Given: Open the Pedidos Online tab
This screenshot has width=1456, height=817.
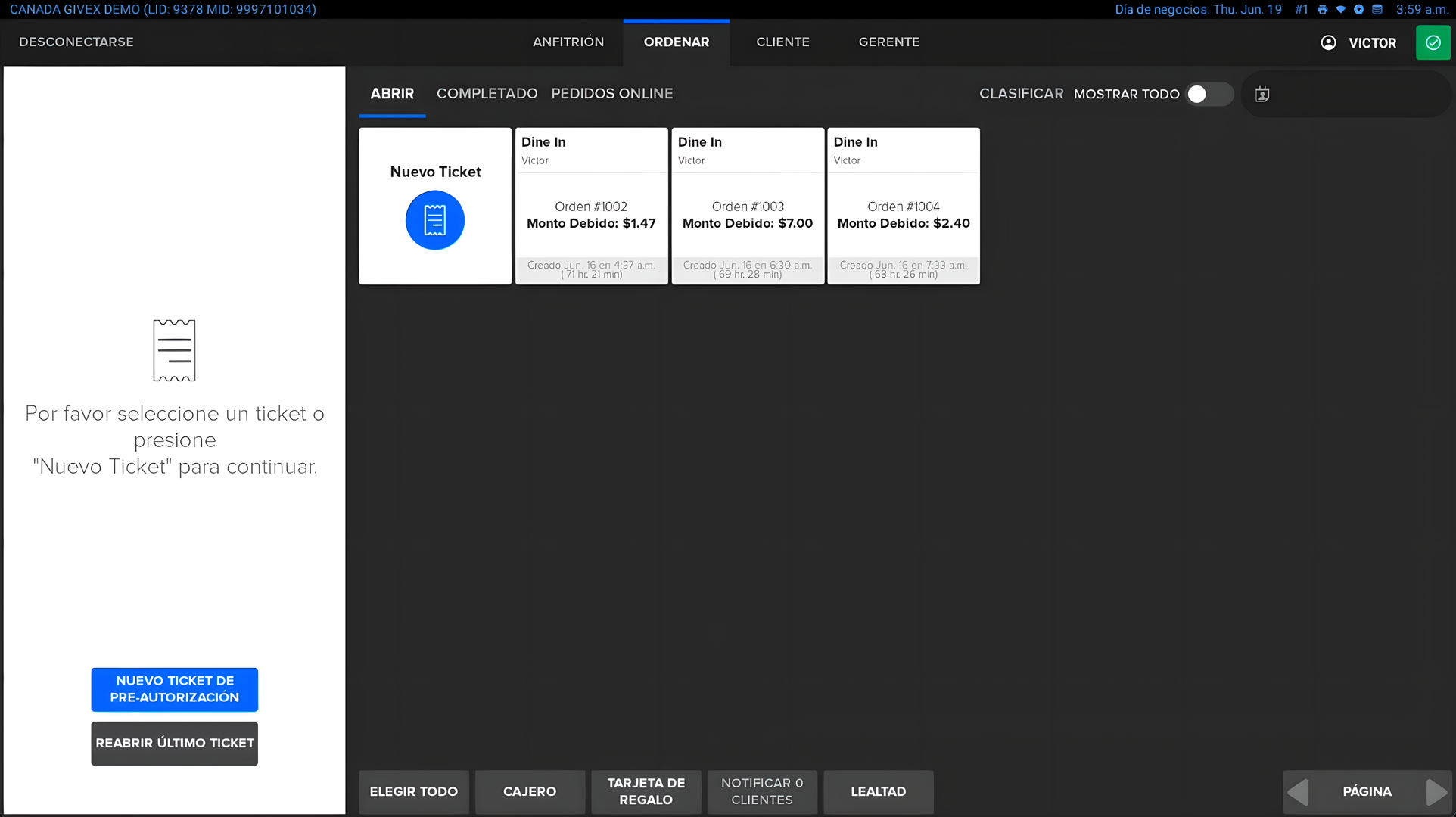Looking at the screenshot, I should click(611, 94).
